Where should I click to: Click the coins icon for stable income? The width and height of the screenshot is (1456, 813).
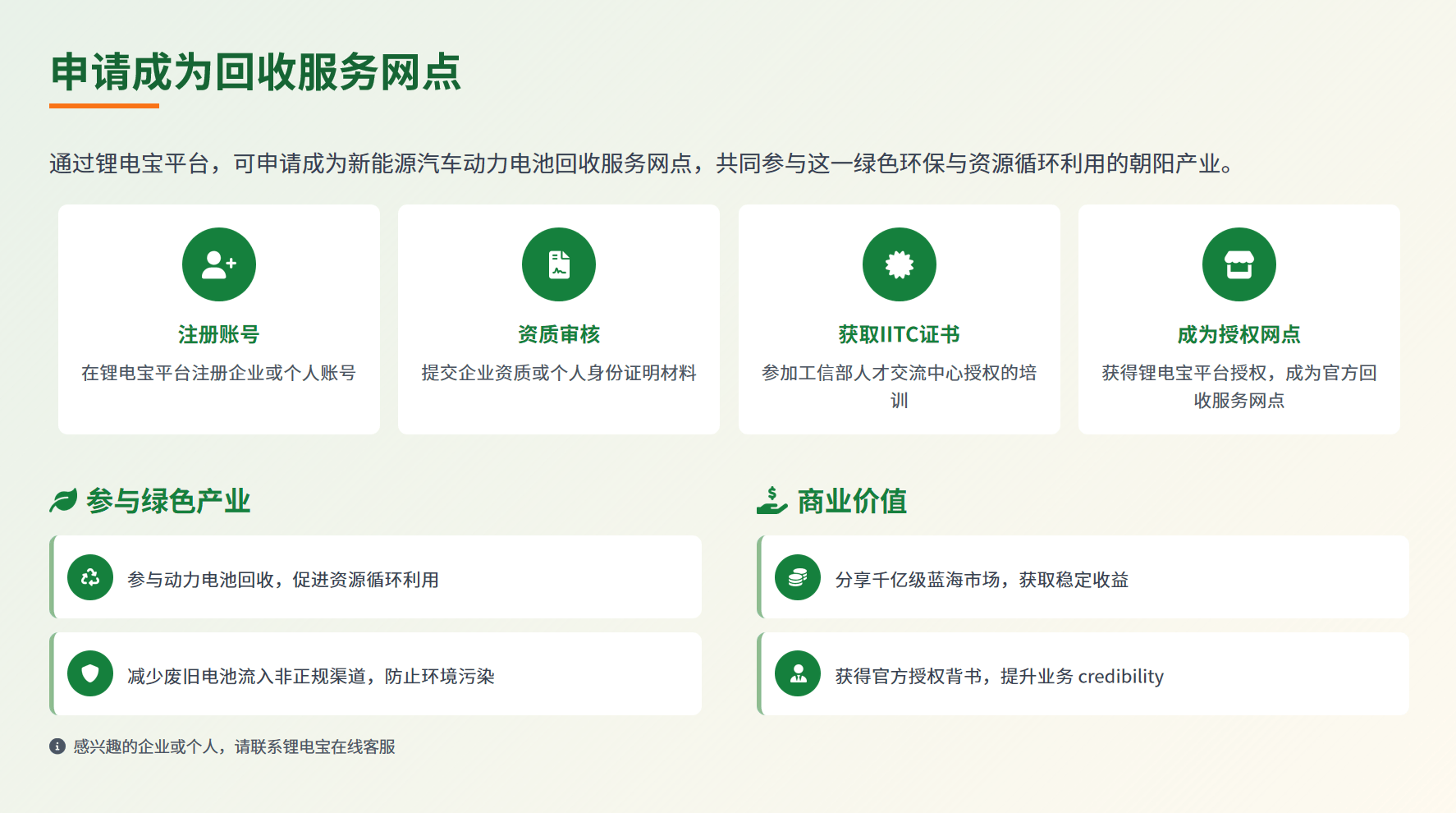pos(798,577)
